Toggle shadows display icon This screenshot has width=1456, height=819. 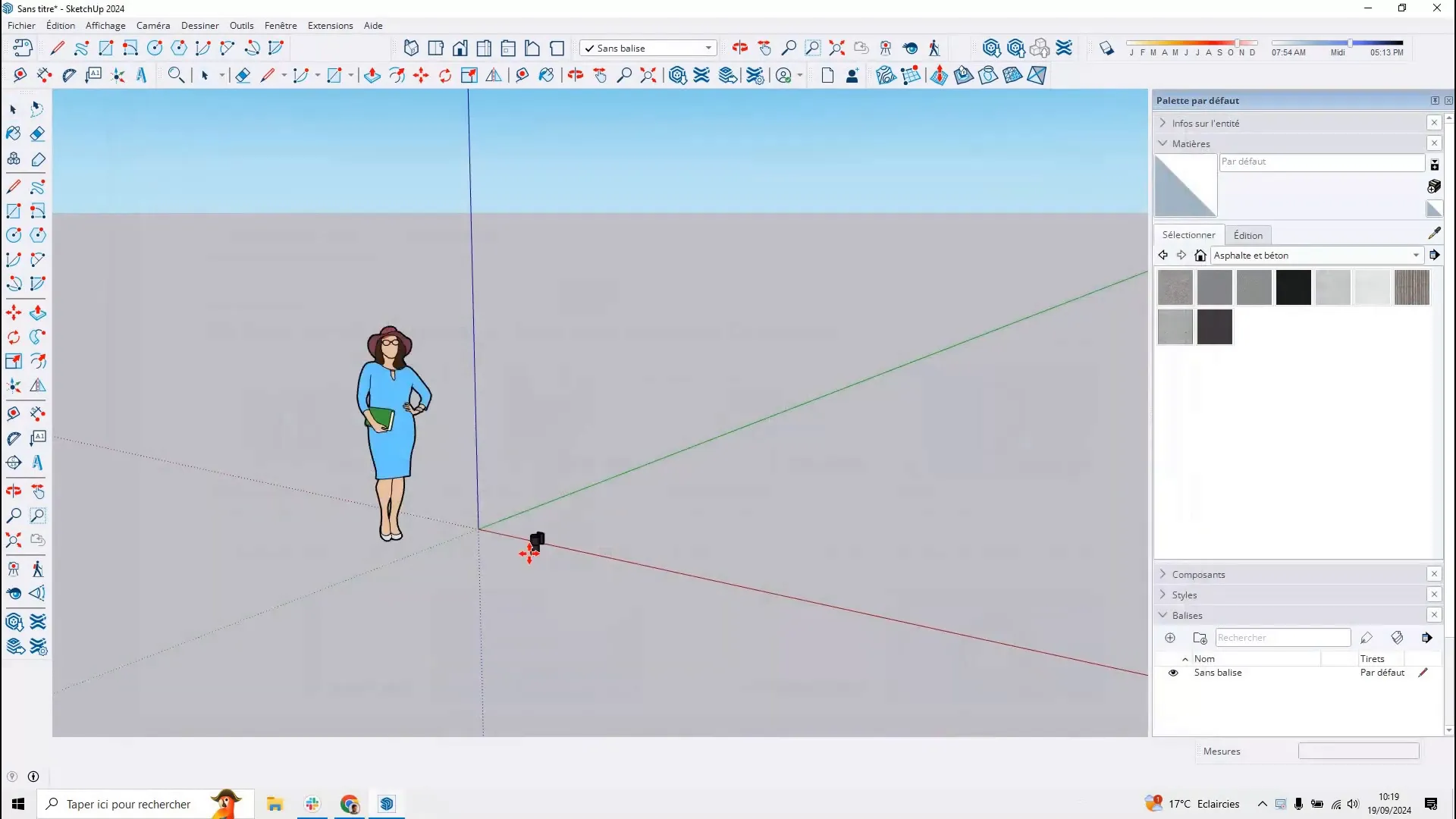[x=1106, y=48]
